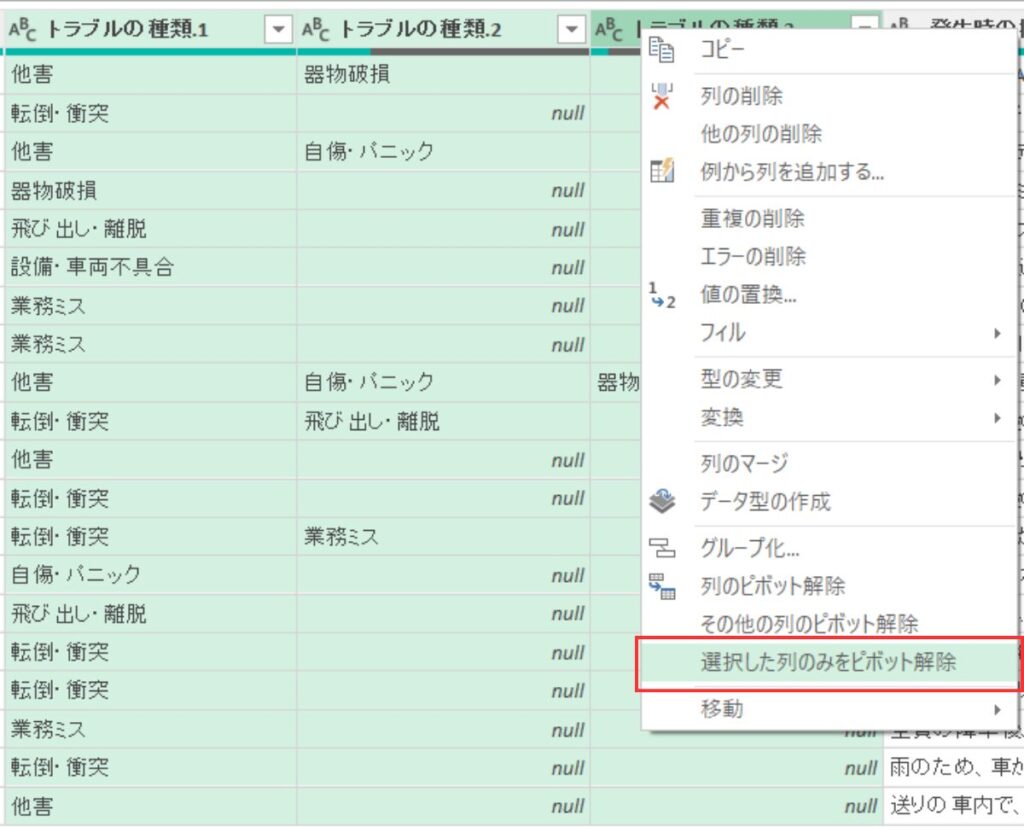Click the 設備・車両不具合 cell

click(x=150, y=267)
